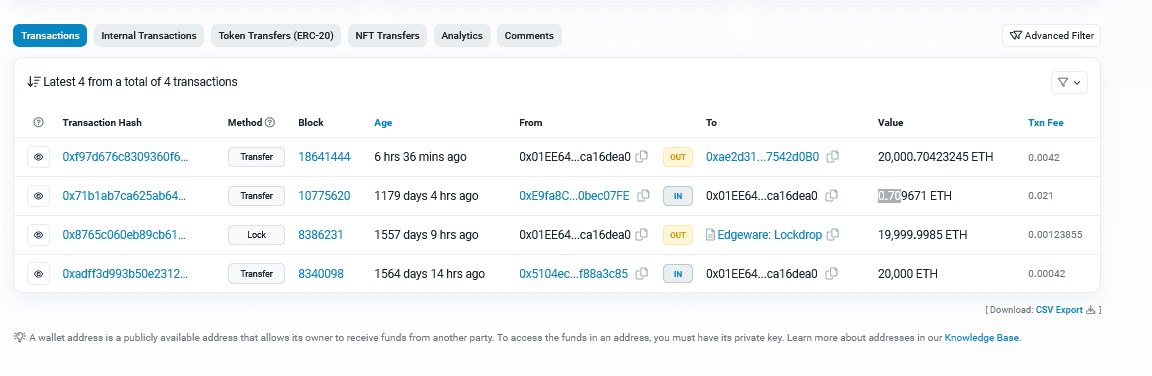Switch to the Internal Transactions tab

tap(149, 35)
